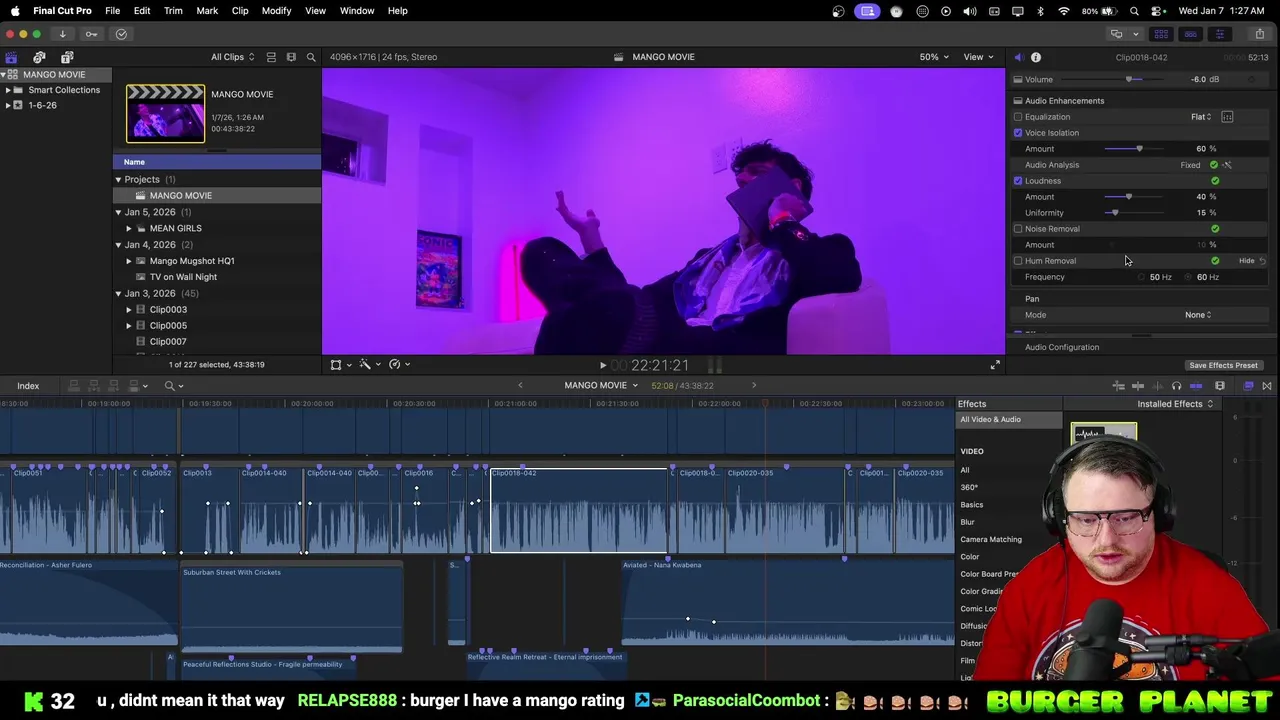Toggle the browser panel grid button

tap(1161, 34)
